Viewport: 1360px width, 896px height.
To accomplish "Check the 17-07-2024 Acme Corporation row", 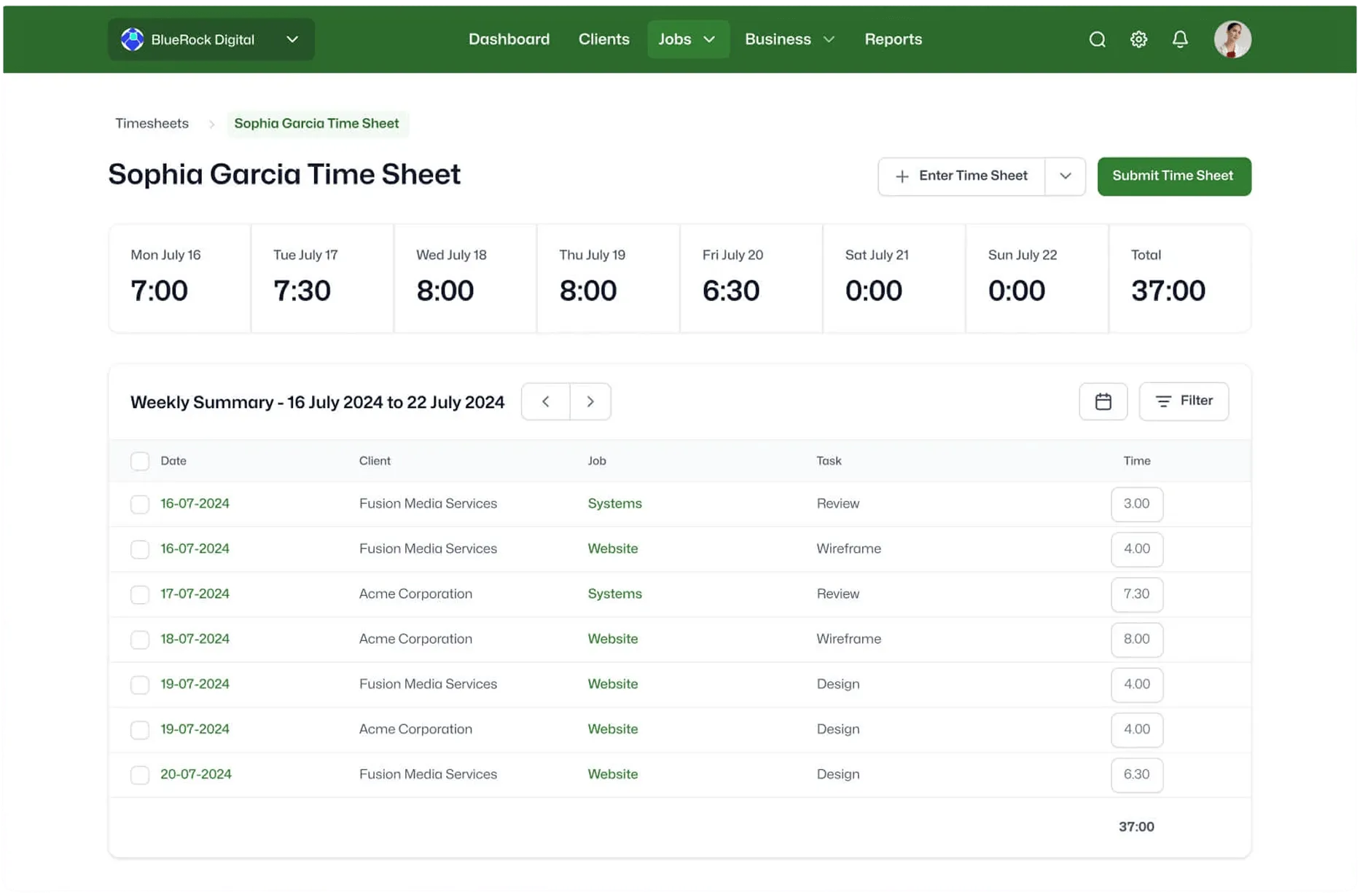I will 140,594.
